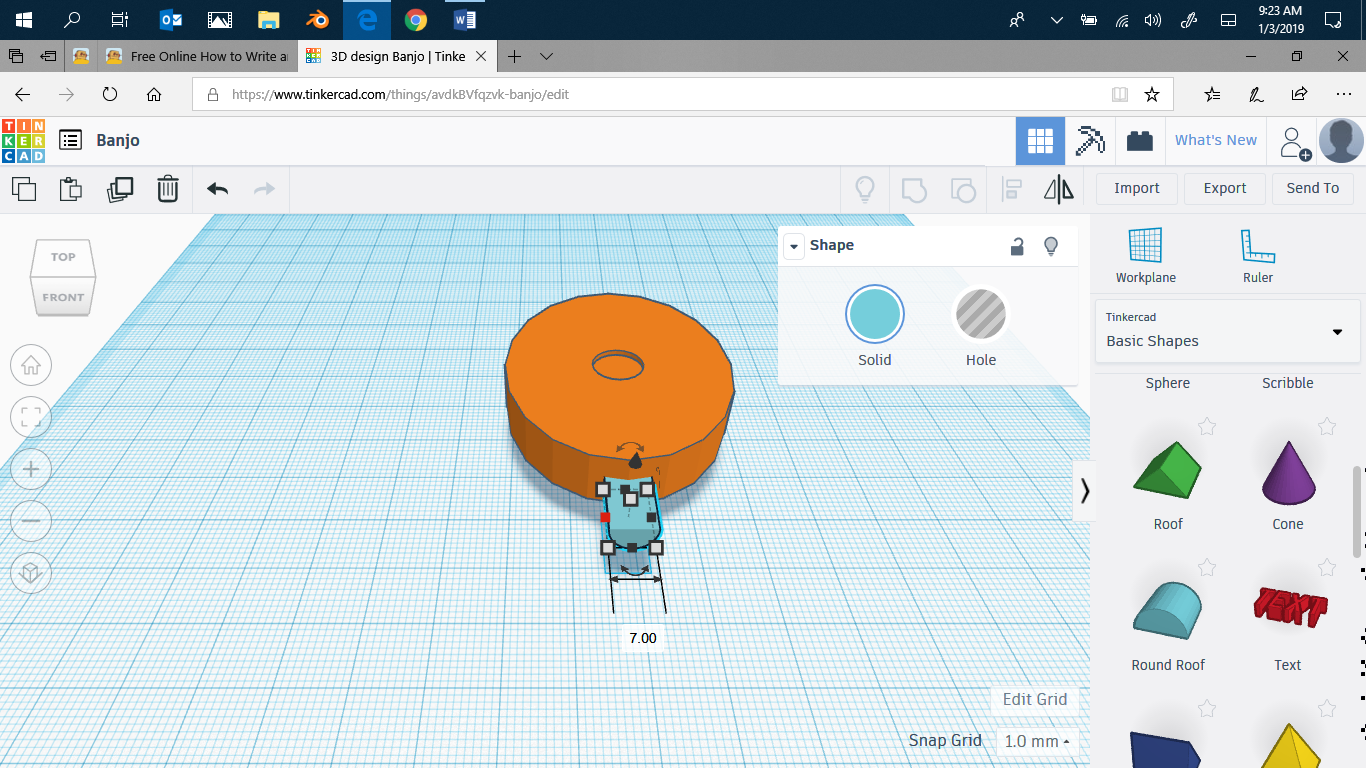
Task: Click the Home view button
Action: pyautogui.click(x=31, y=365)
